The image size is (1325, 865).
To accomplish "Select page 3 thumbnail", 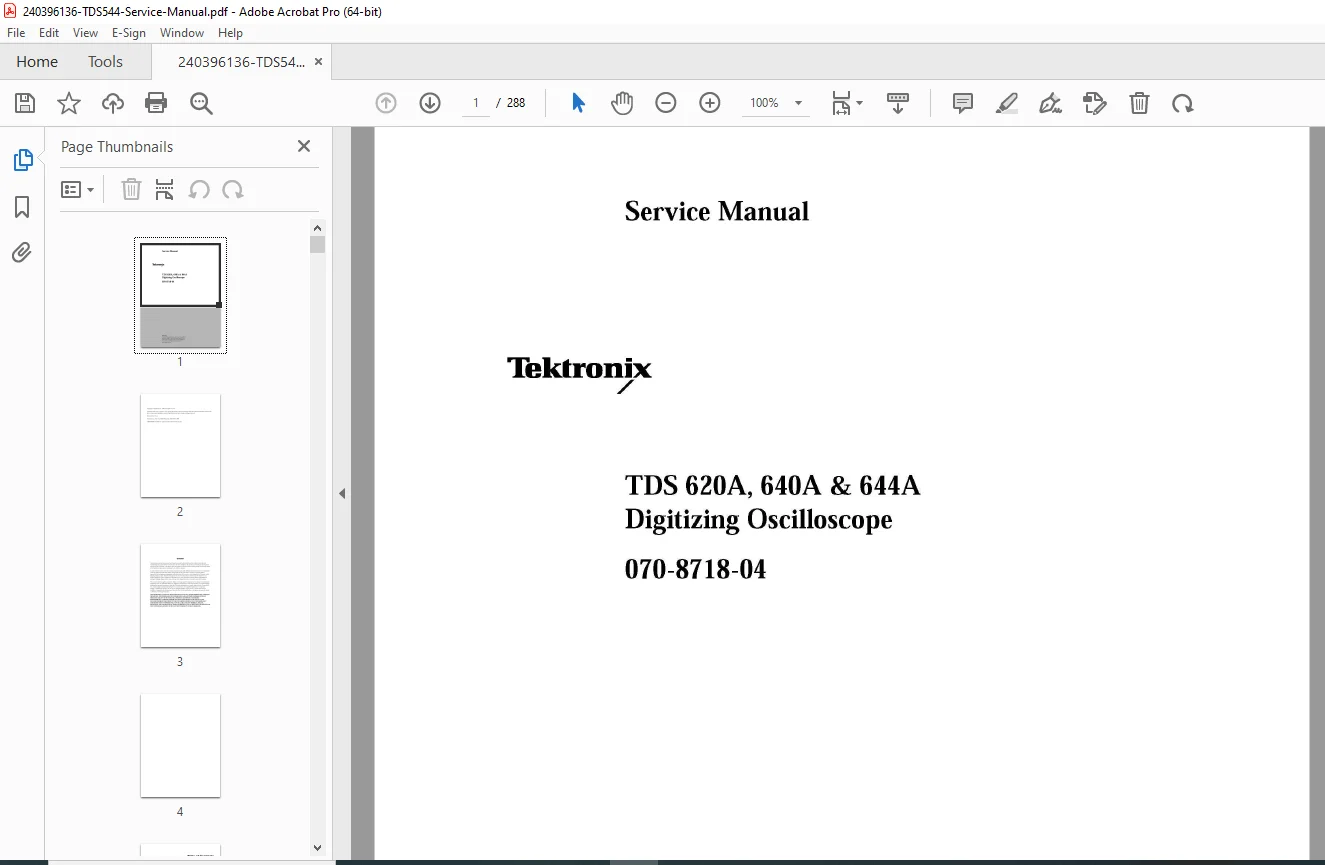I will (x=180, y=596).
